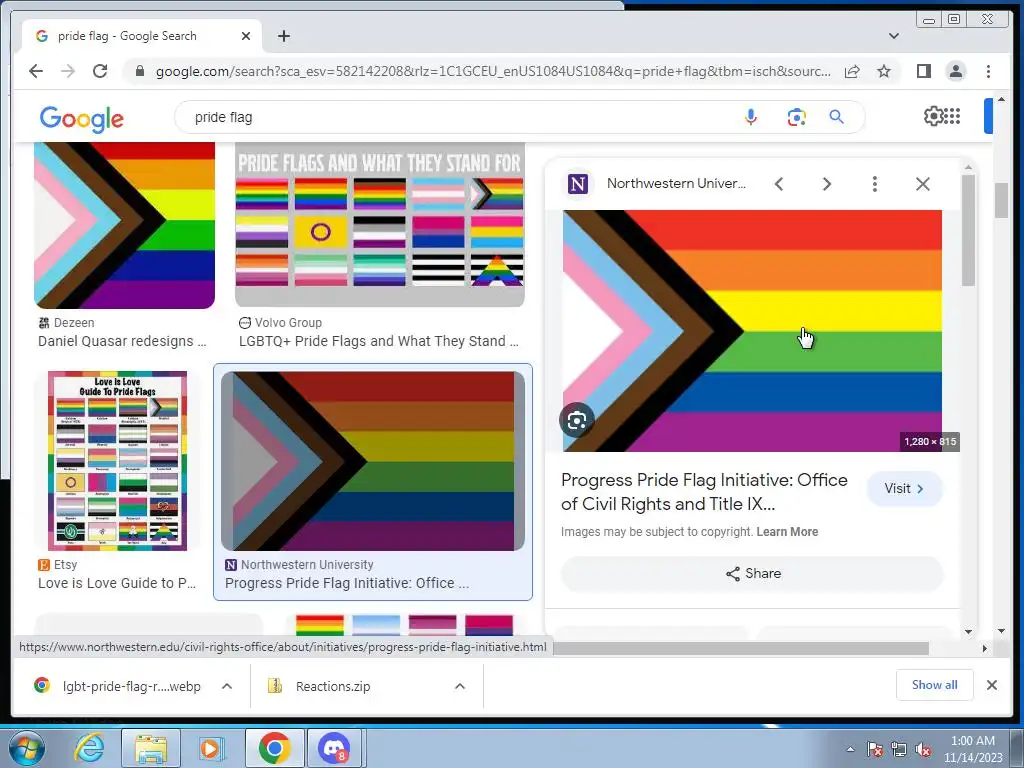This screenshot has height=768, width=1024.
Task: Open Windows Explorer from taskbar
Action: (x=151, y=748)
